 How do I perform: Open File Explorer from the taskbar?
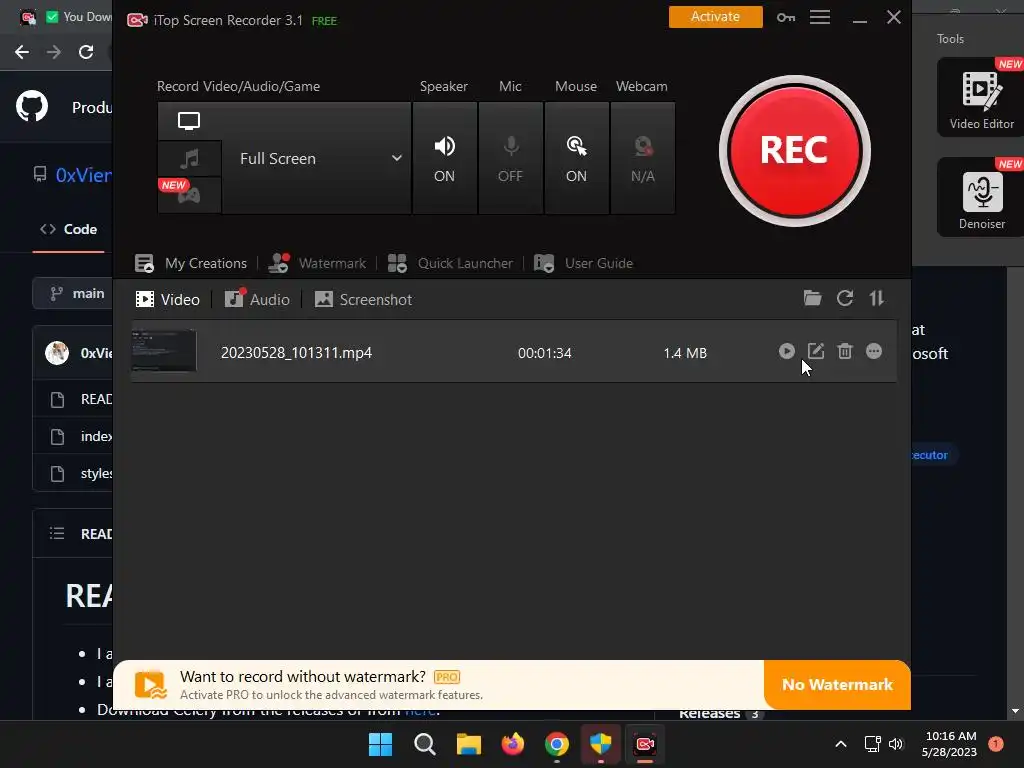(x=468, y=744)
